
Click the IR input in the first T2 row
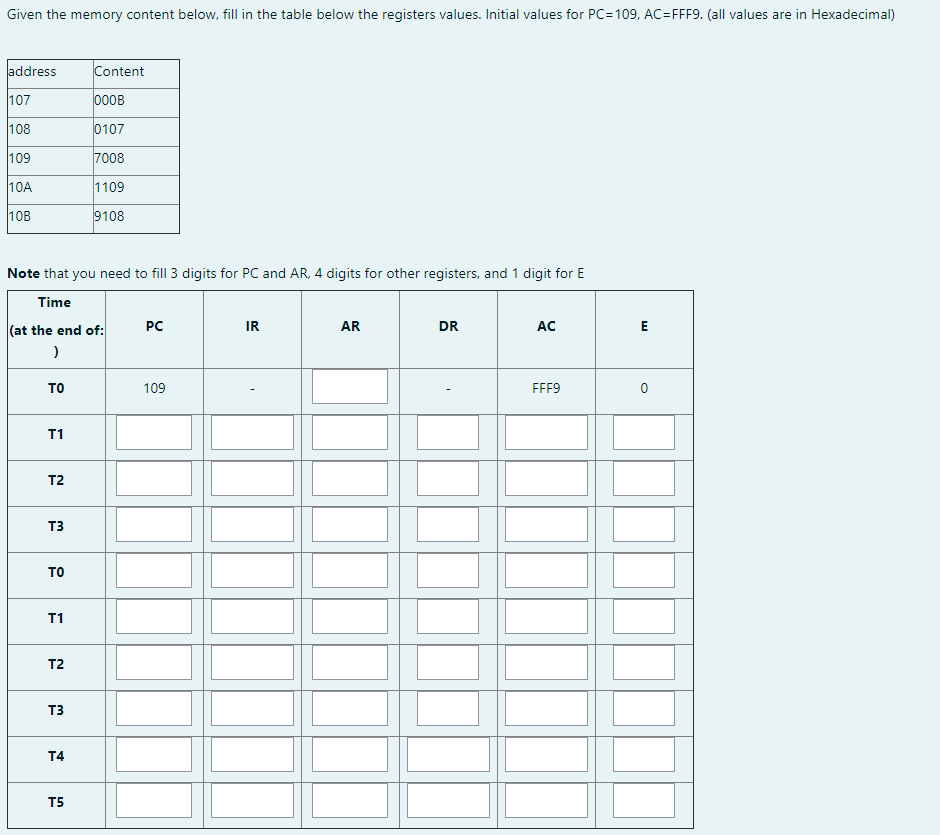252,478
